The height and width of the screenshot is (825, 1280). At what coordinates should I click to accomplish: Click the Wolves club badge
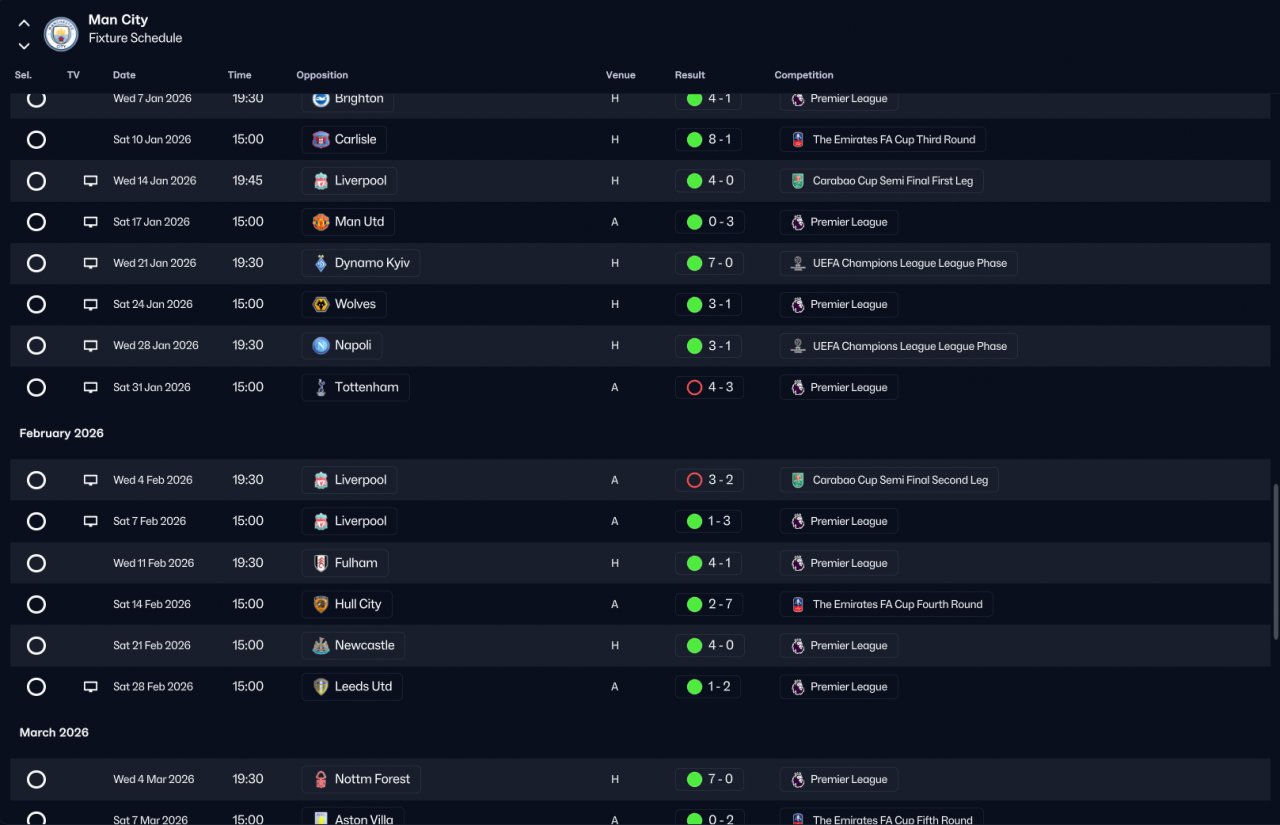click(321, 304)
